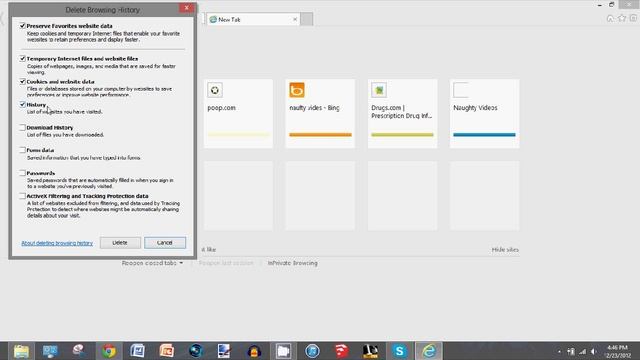Open iTunes from the taskbar
Screen dimensions: 640x360
coord(312,351)
